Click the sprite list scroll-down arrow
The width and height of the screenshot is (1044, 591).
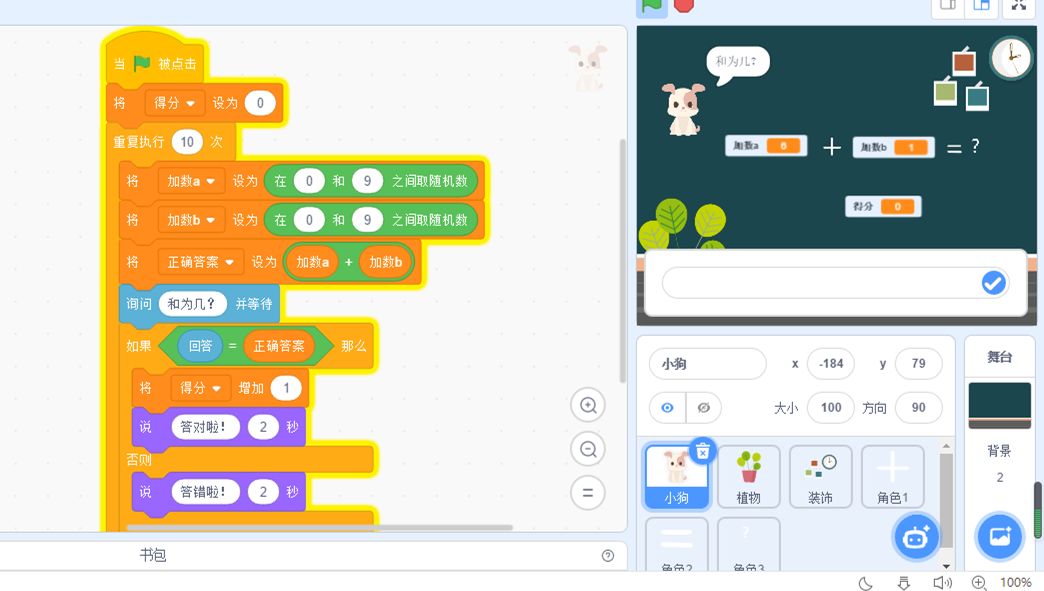click(946, 566)
